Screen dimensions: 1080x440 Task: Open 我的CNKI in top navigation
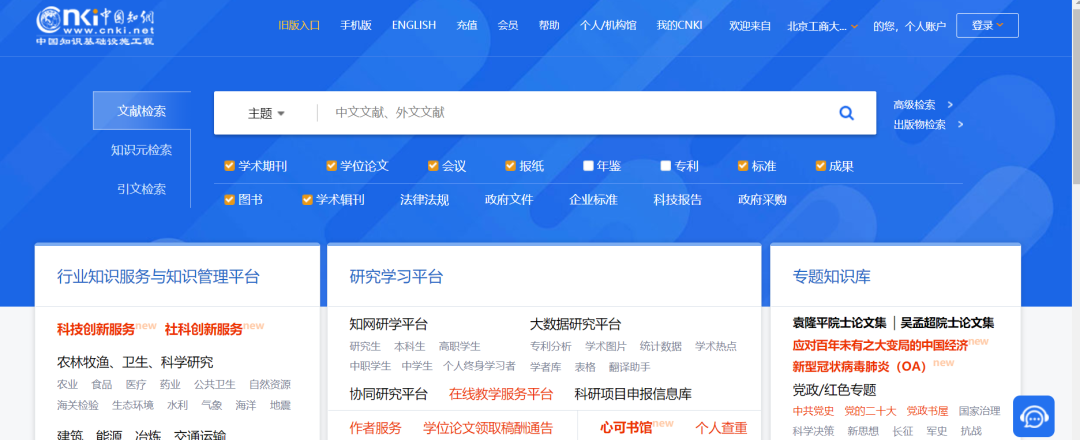pyautogui.click(x=679, y=25)
